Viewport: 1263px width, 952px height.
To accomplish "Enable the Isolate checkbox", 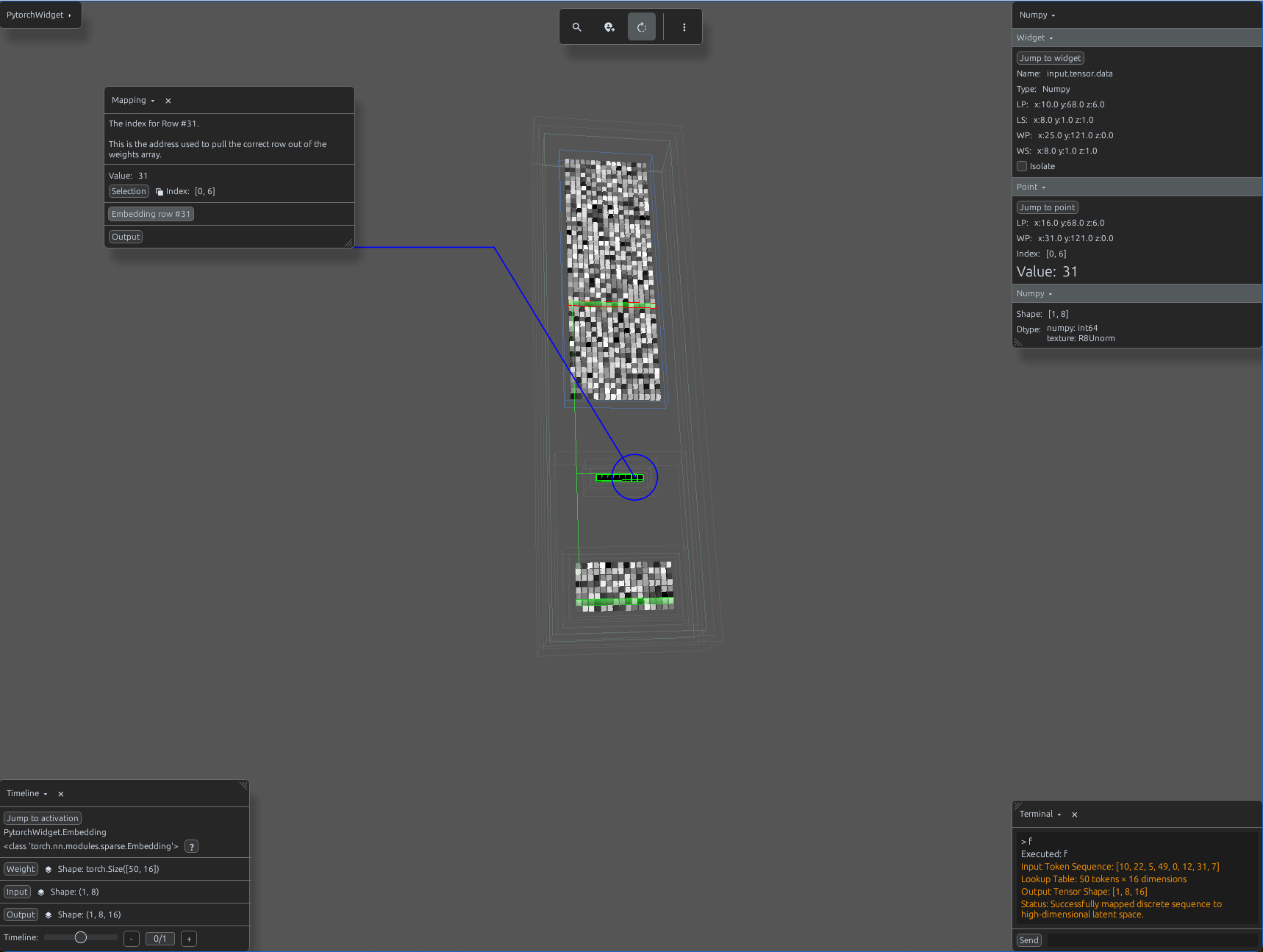I will pyautogui.click(x=1022, y=166).
